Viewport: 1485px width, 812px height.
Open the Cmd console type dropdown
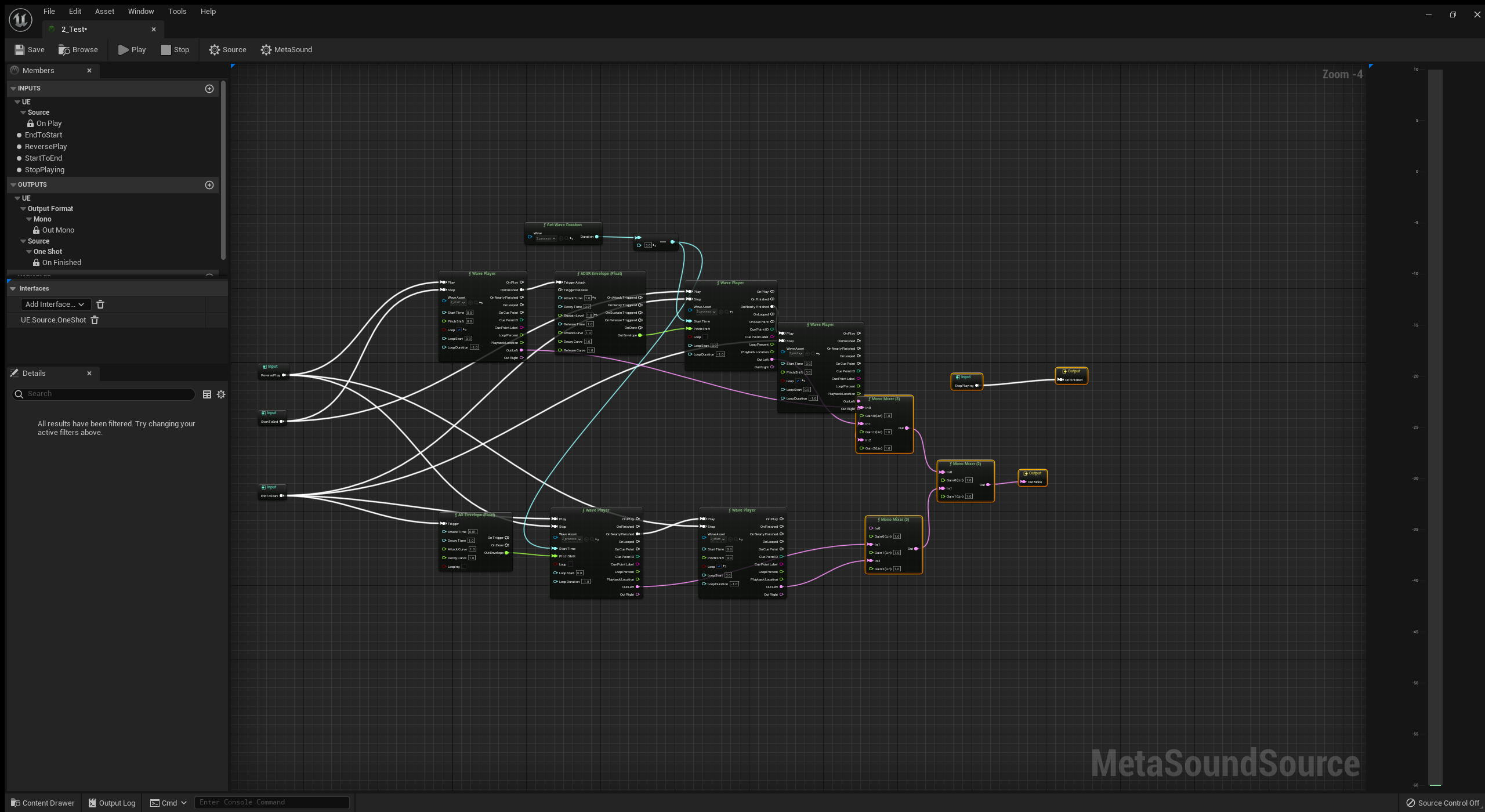169,803
